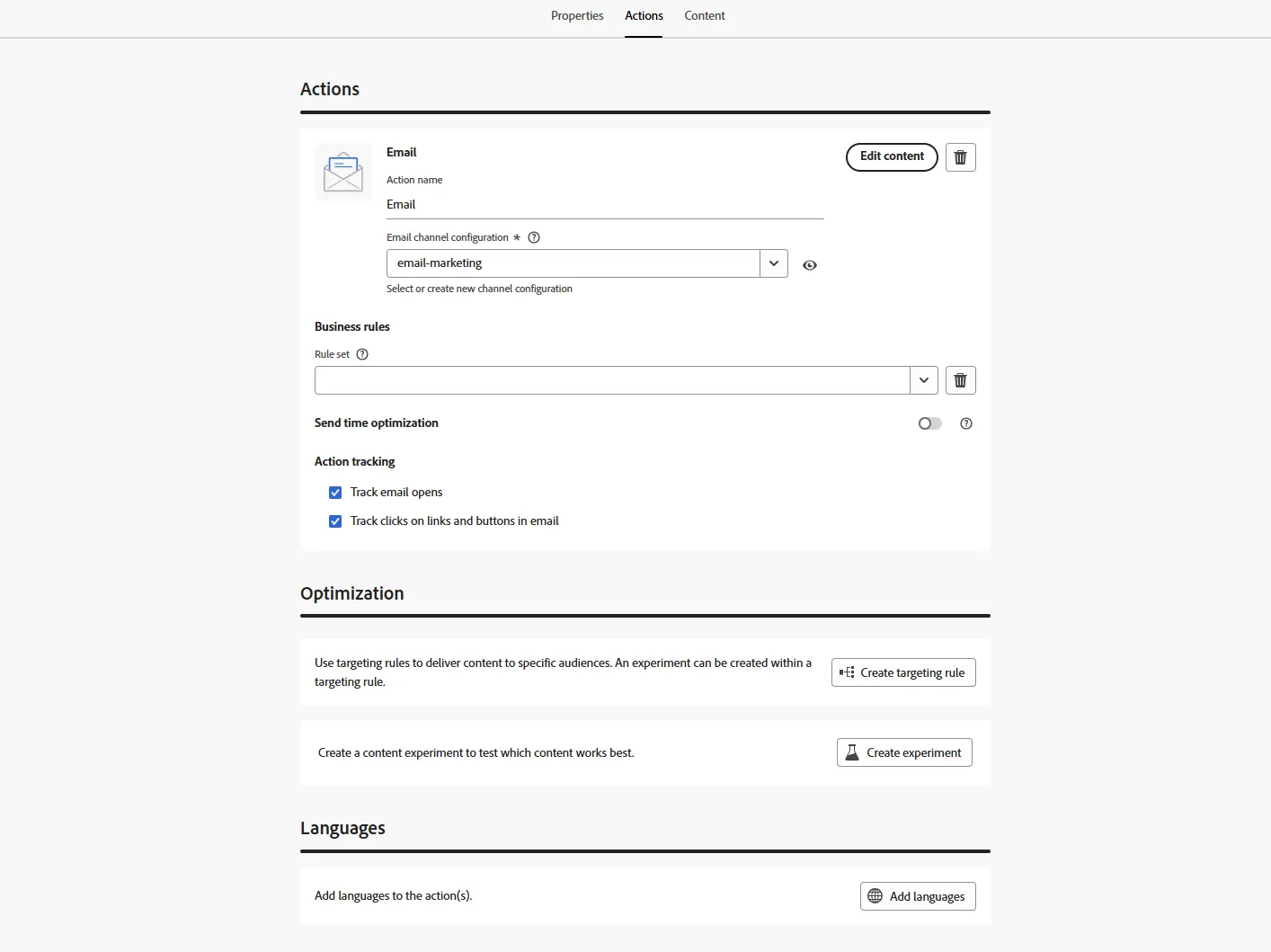The height and width of the screenshot is (952, 1271).
Task: Click the Action name input field
Action: (605, 205)
